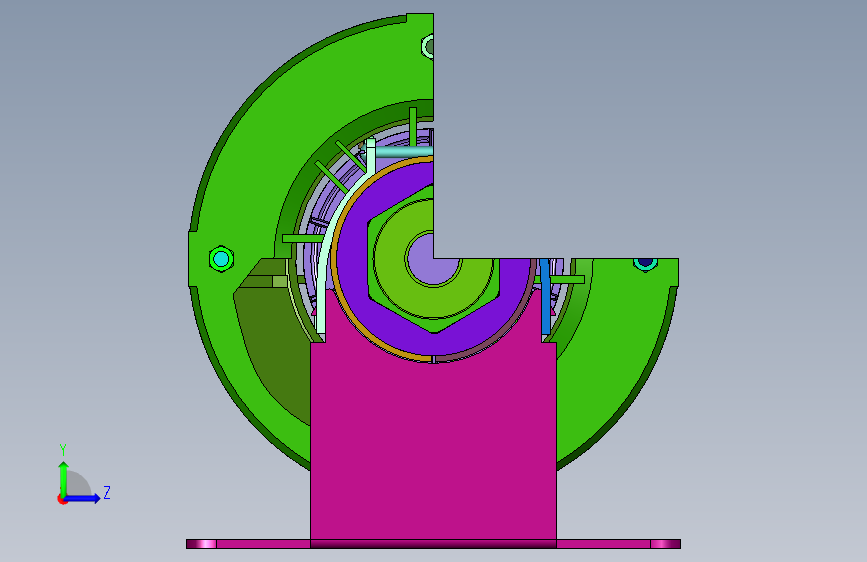Select the blue vertical strip beside the bracket

point(545,296)
